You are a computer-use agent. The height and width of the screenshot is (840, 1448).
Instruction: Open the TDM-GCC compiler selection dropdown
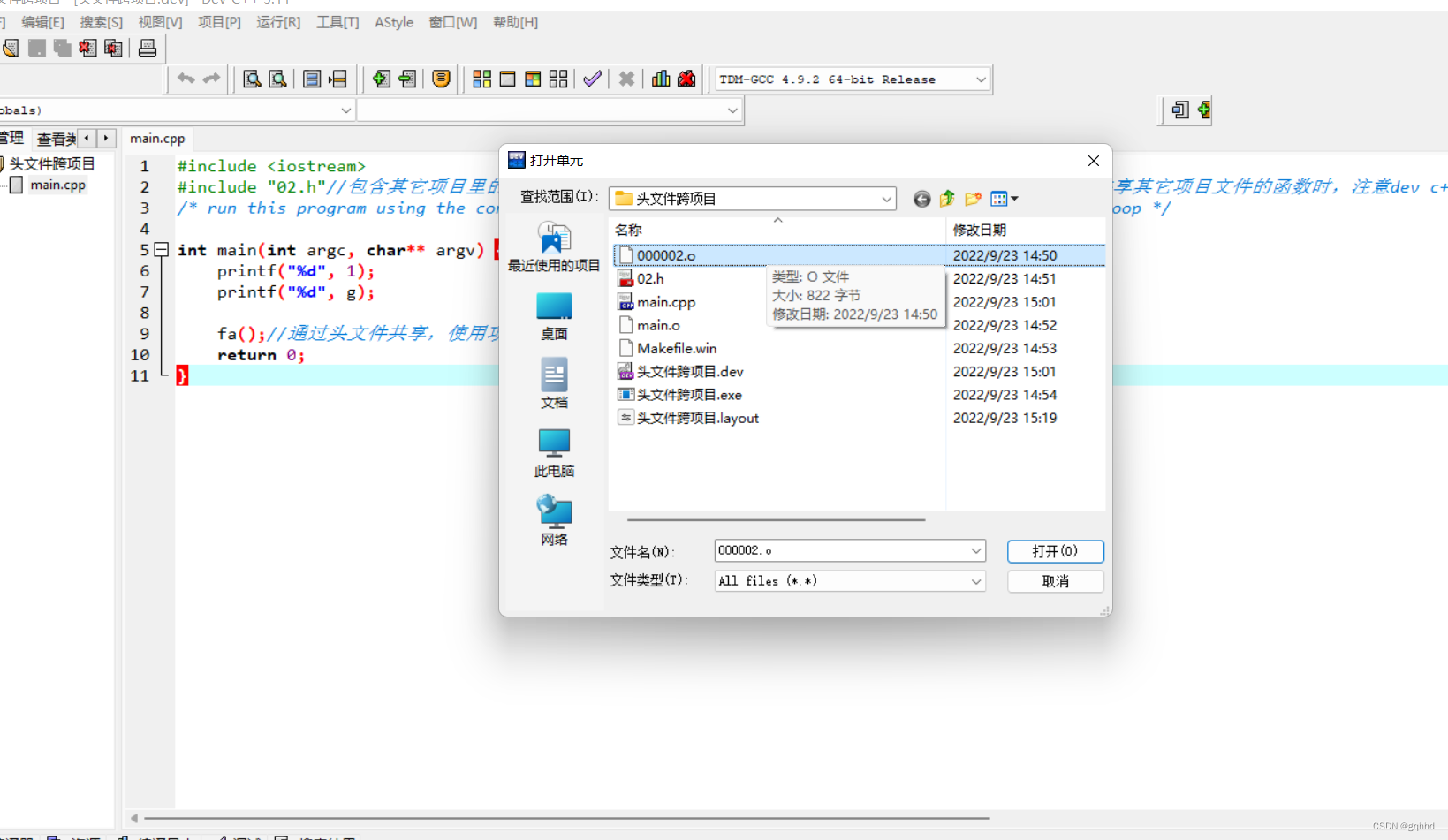[x=981, y=79]
